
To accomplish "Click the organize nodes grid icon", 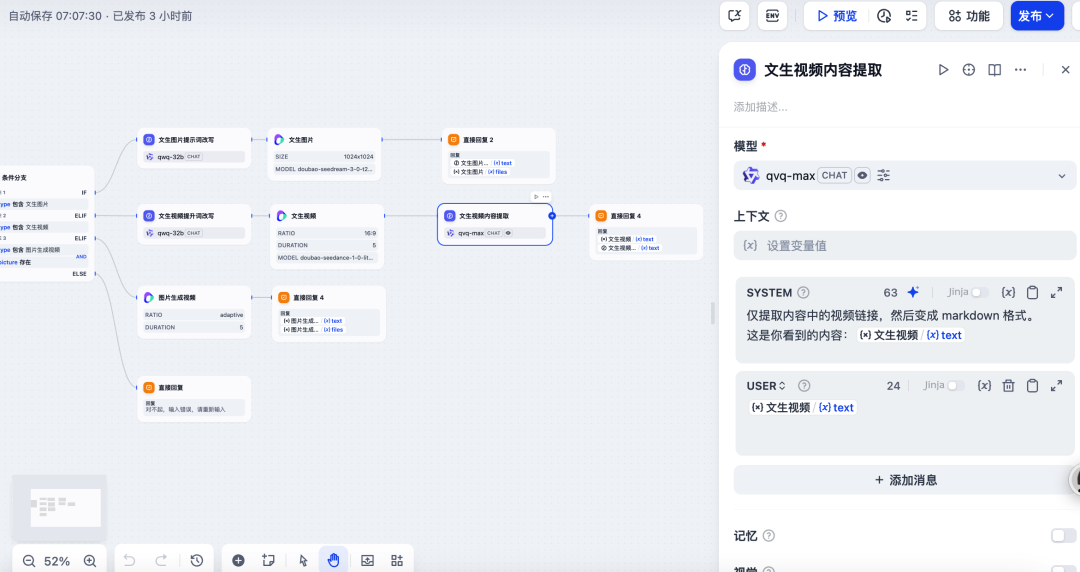I will [x=397, y=560].
